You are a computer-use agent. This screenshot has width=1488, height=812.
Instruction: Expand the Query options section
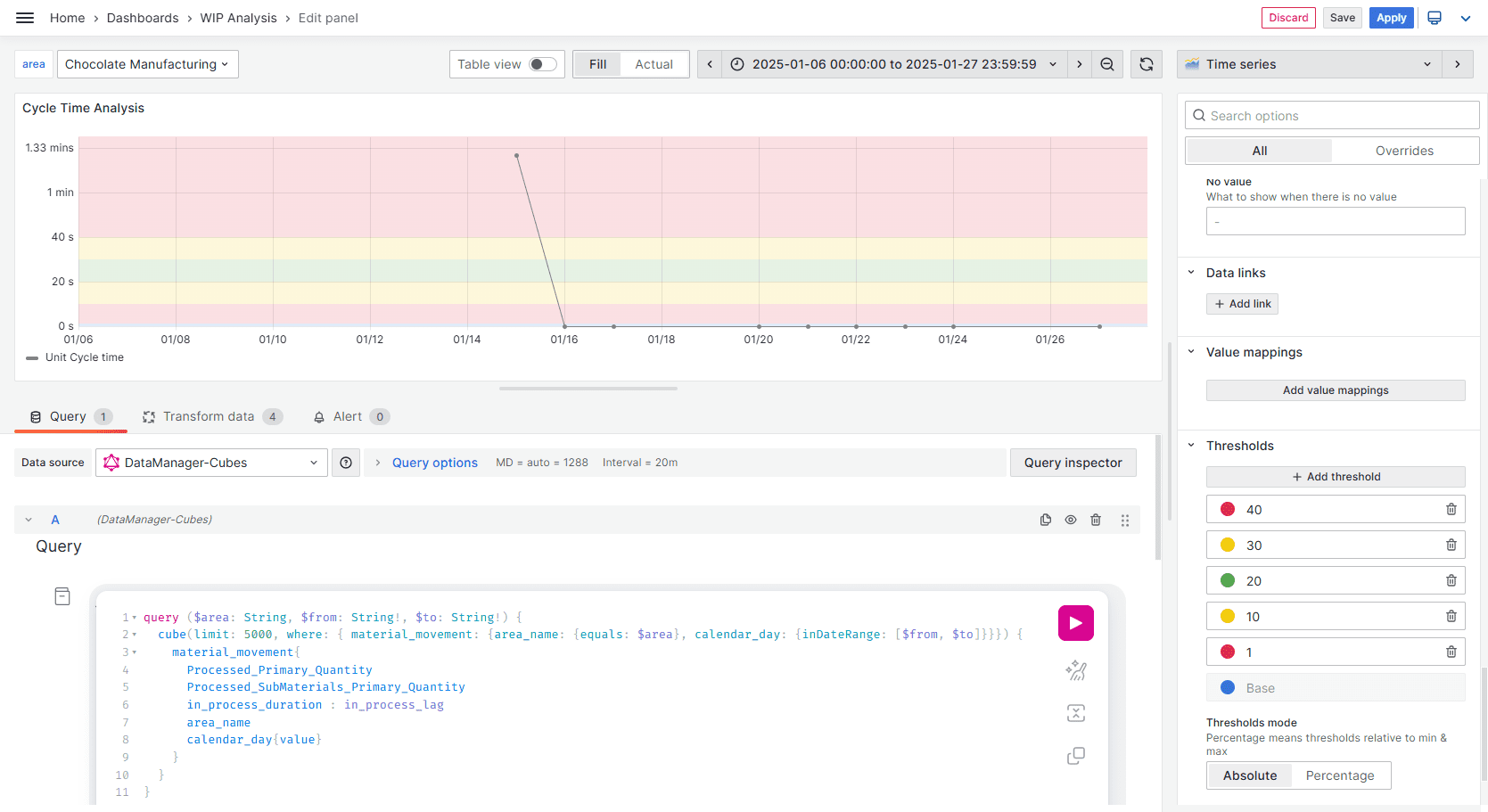[434, 463]
